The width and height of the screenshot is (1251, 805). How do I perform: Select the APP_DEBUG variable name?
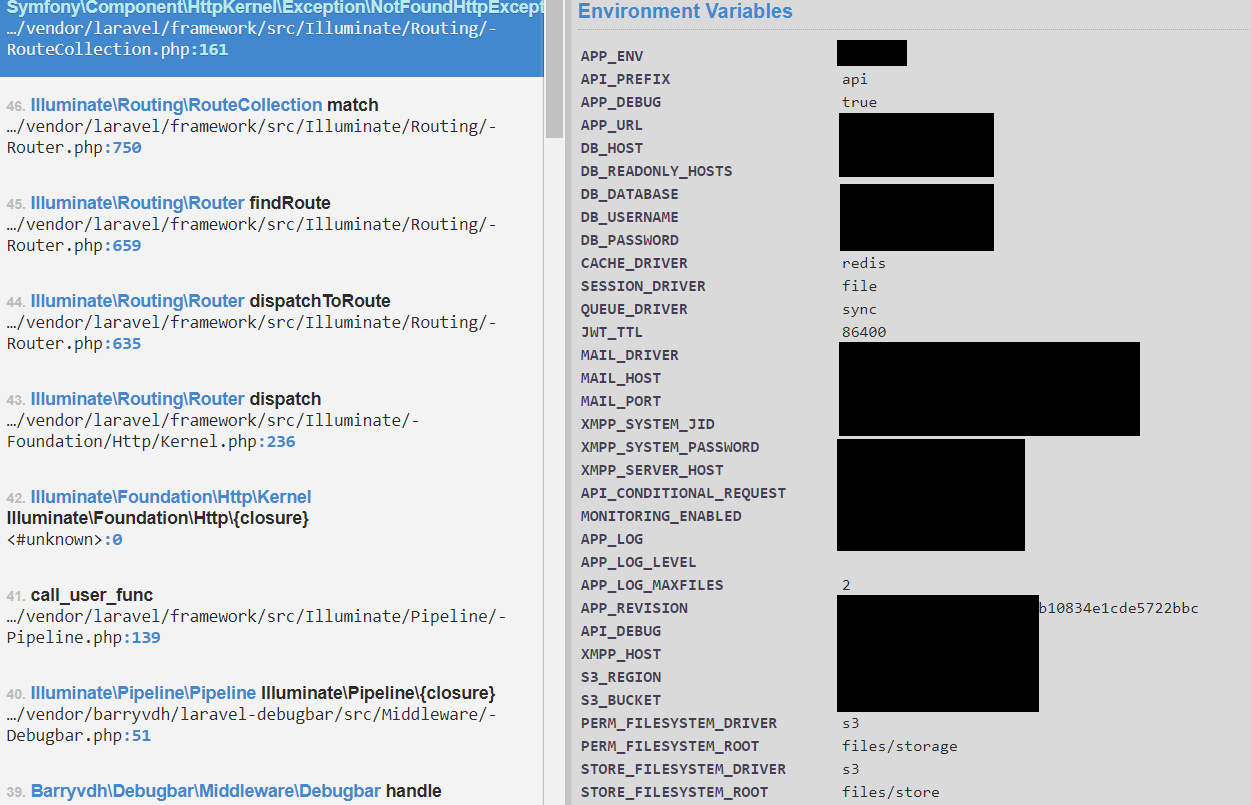click(621, 102)
